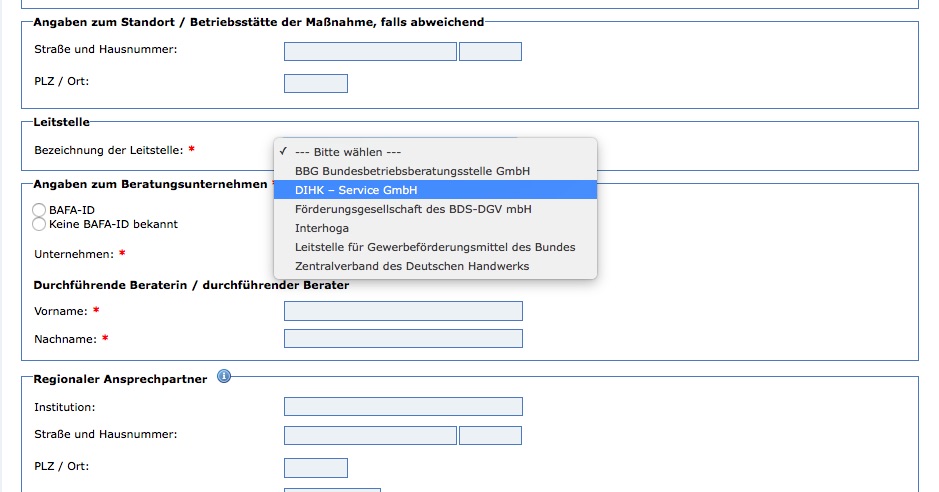Screen dimensions: 939x492
Task: Click the info icon beside Regionaler Ansprechpartner
Action: click(224, 377)
